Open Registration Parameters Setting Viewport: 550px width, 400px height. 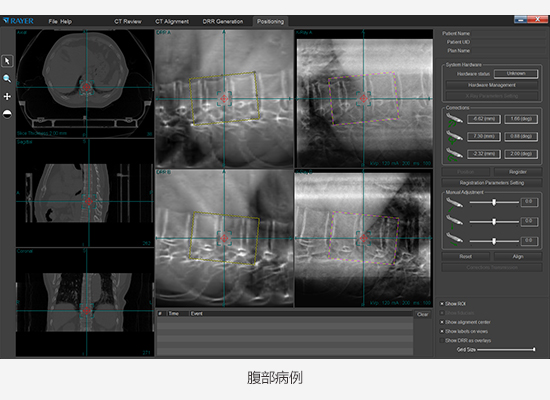491,183
